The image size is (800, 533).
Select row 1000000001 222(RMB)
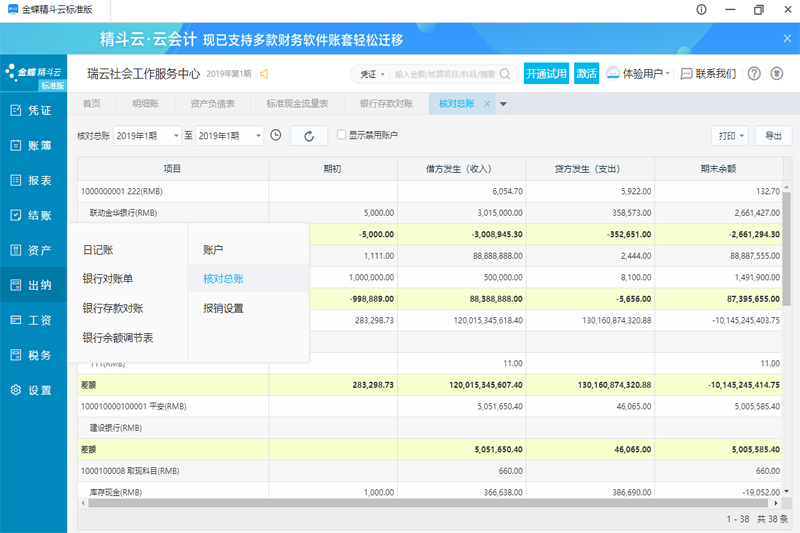point(430,191)
